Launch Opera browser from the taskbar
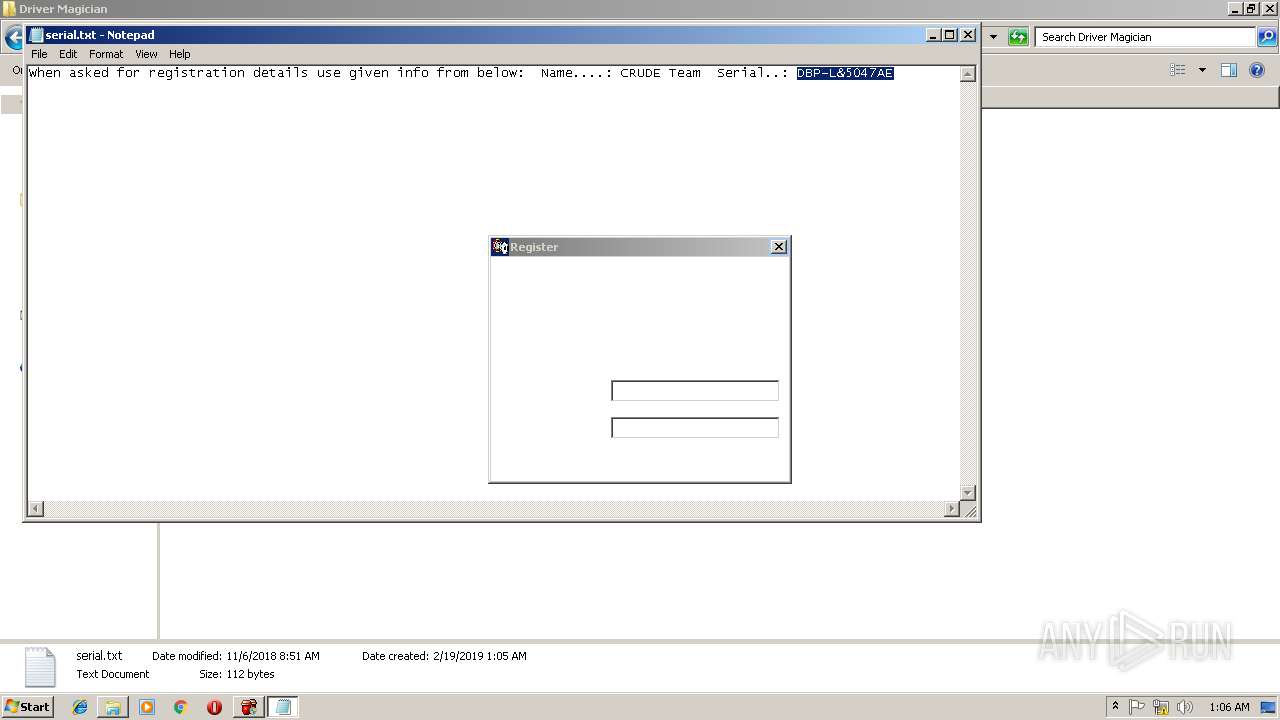The height and width of the screenshot is (720, 1280). [x=214, y=707]
